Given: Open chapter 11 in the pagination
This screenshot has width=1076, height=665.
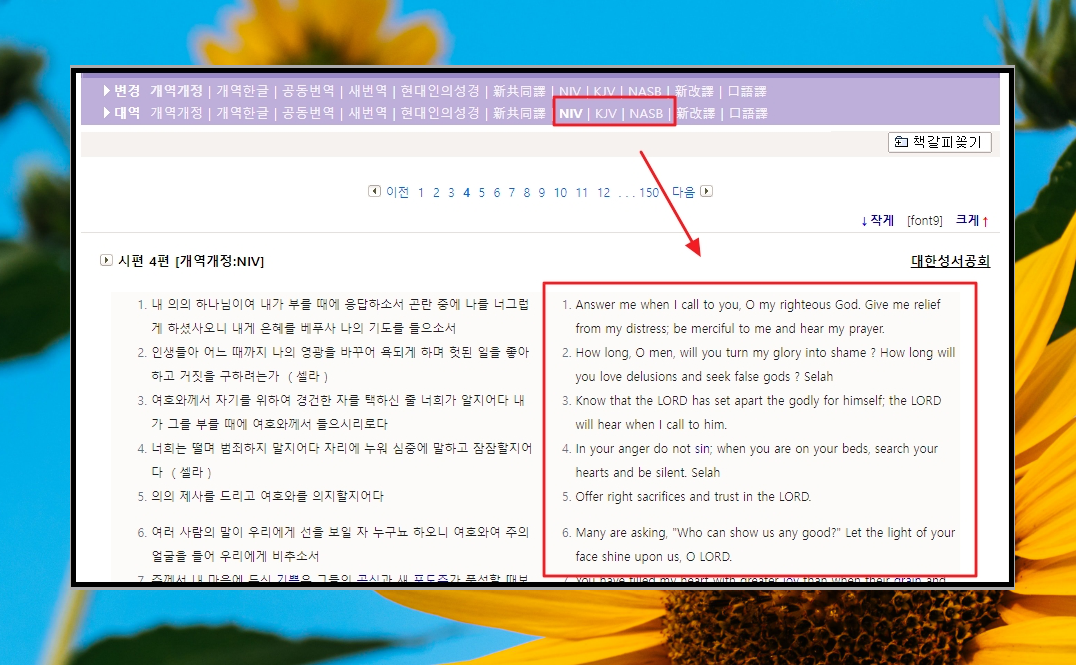Looking at the screenshot, I should 581,192.
